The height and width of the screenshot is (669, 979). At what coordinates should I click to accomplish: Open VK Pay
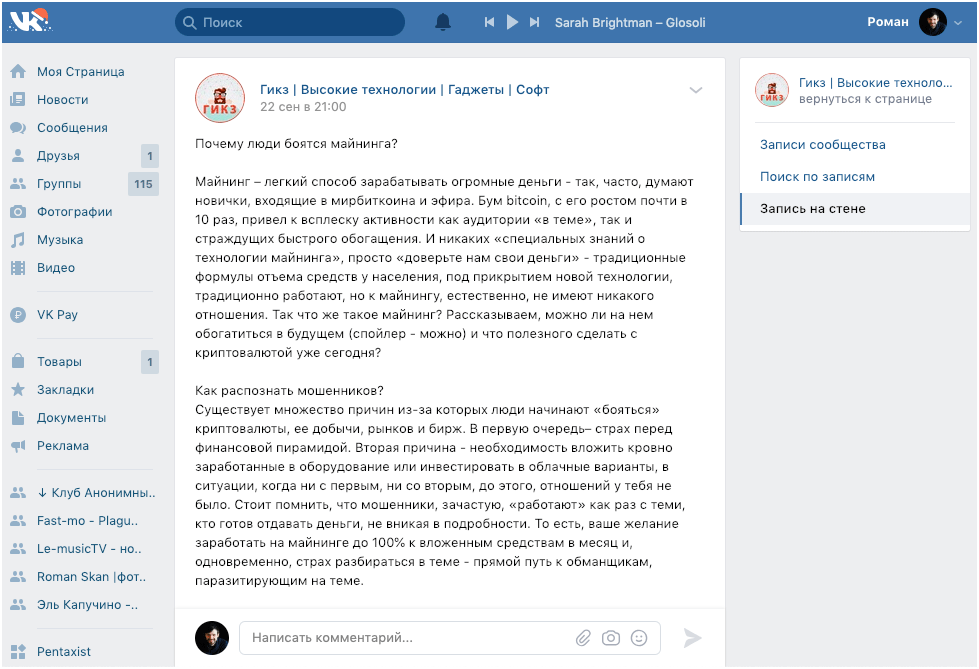pyautogui.click(x=57, y=315)
